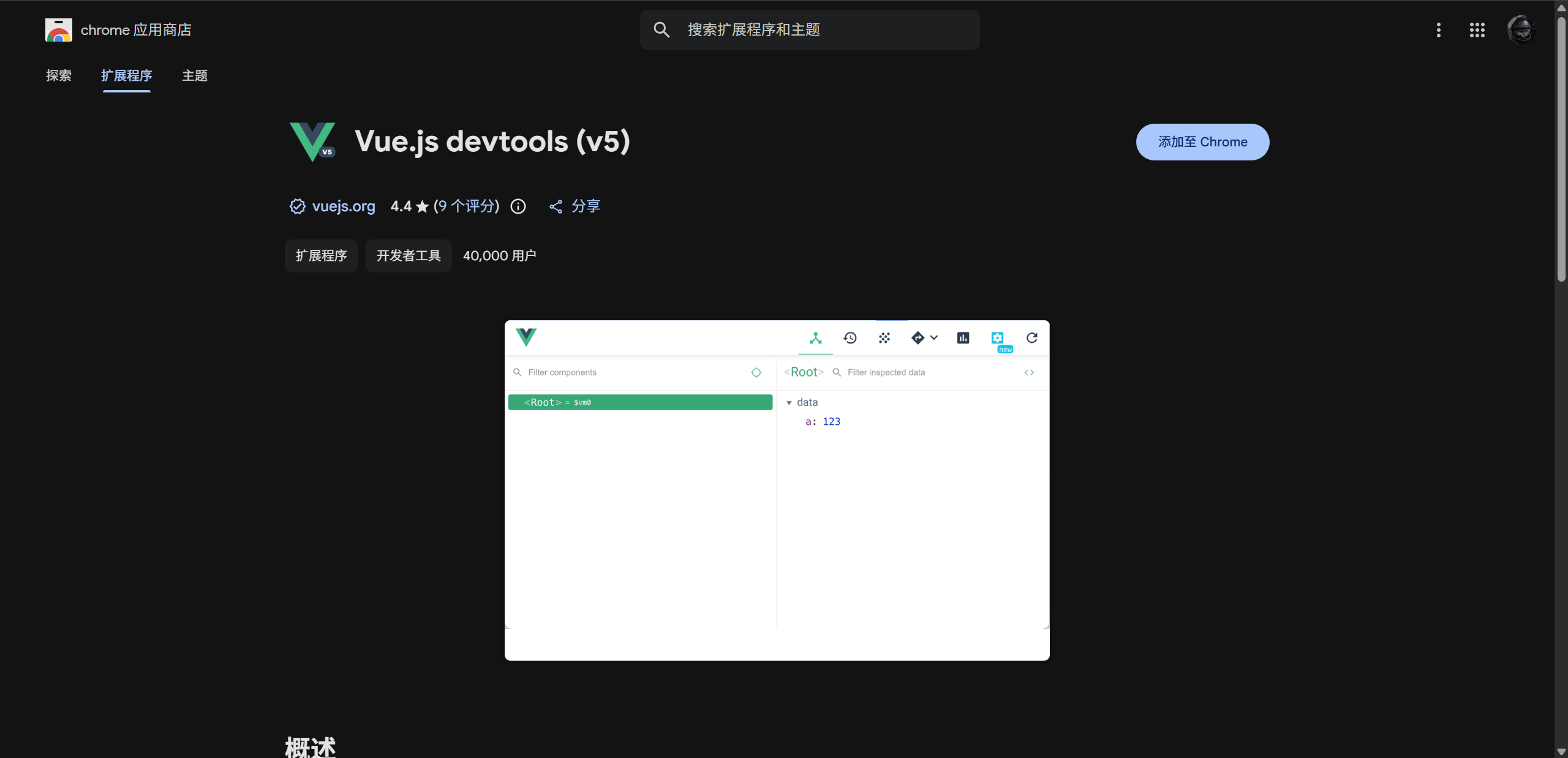Focus the search extensions and themes field
This screenshot has width=1568, height=758.
tap(810, 30)
